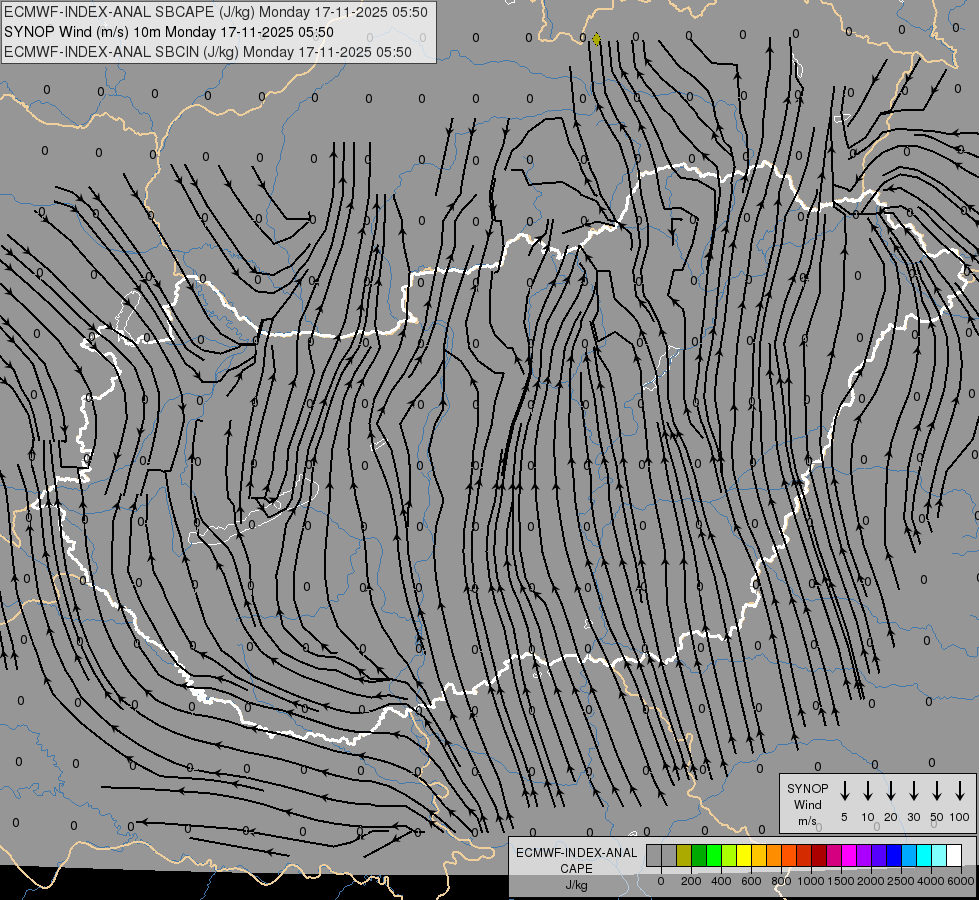This screenshot has width=979, height=900.
Task: Click the 600 tick on CAPE scale
Action: [751, 881]
